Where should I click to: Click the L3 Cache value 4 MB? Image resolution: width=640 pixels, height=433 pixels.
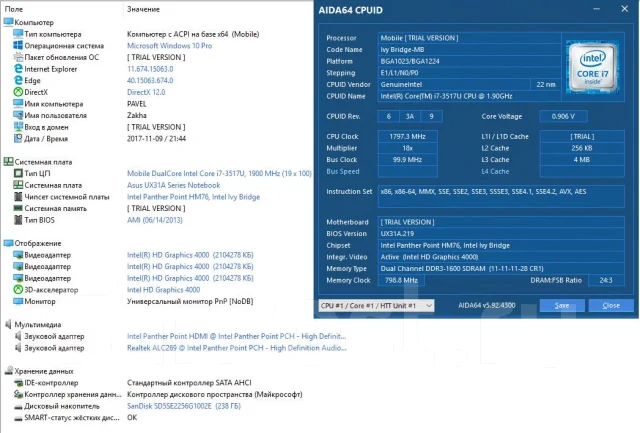(582, 160)
